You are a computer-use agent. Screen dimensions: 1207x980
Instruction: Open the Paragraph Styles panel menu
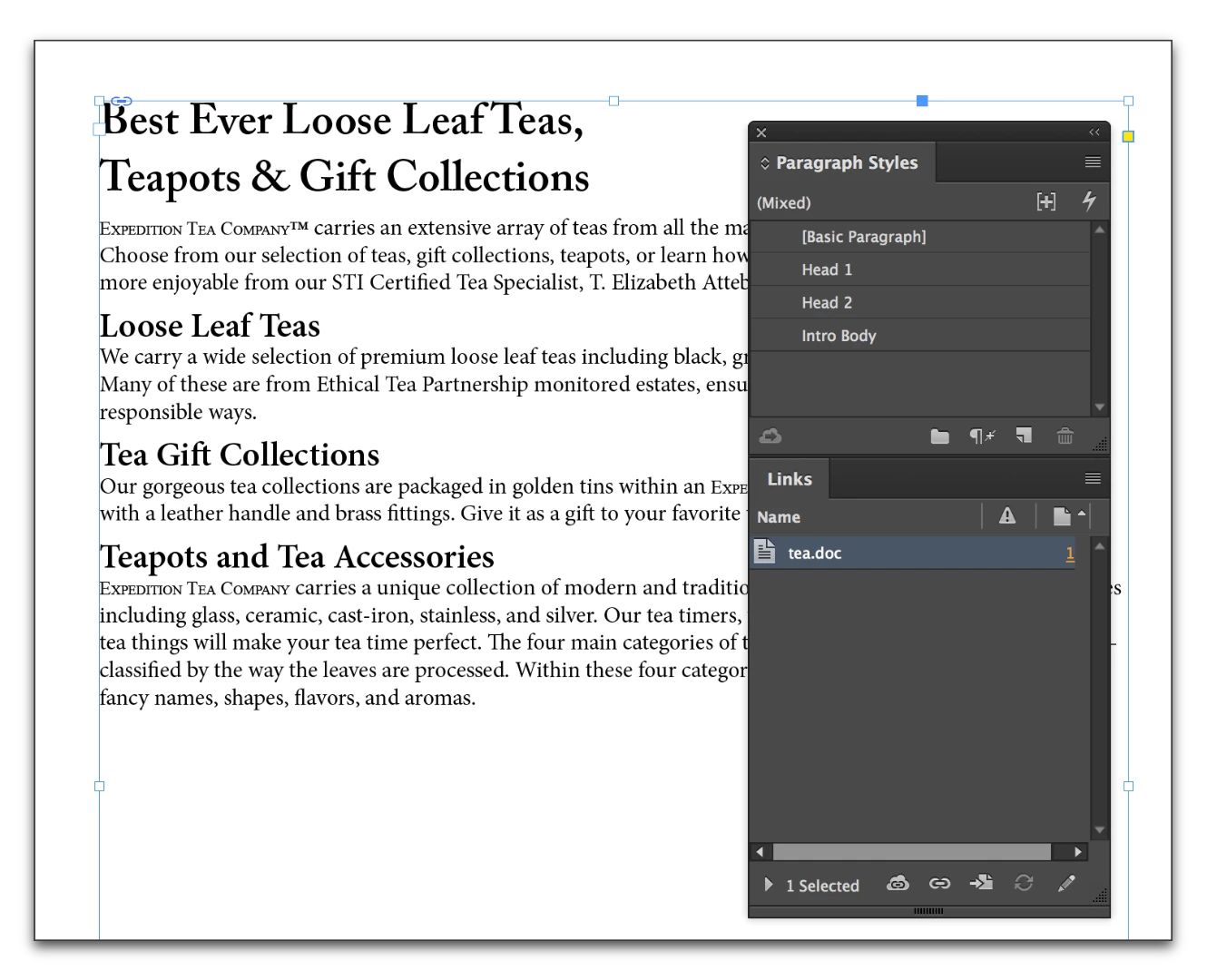[1093, 162]
